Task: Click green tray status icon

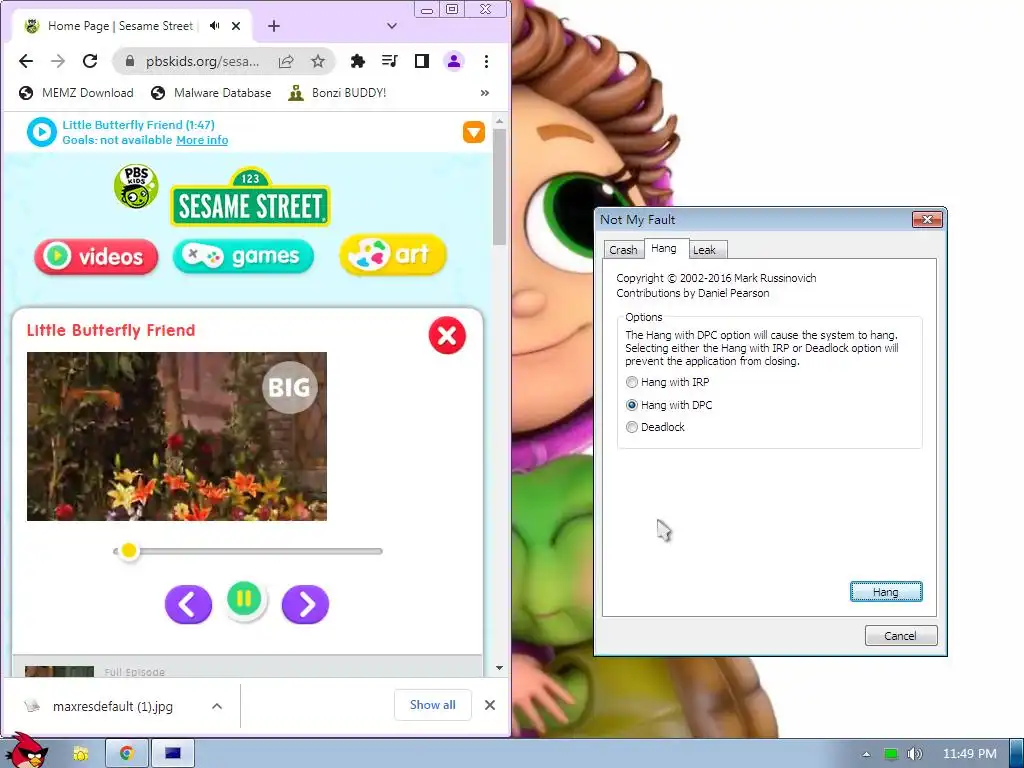Action: coord(890,754)
